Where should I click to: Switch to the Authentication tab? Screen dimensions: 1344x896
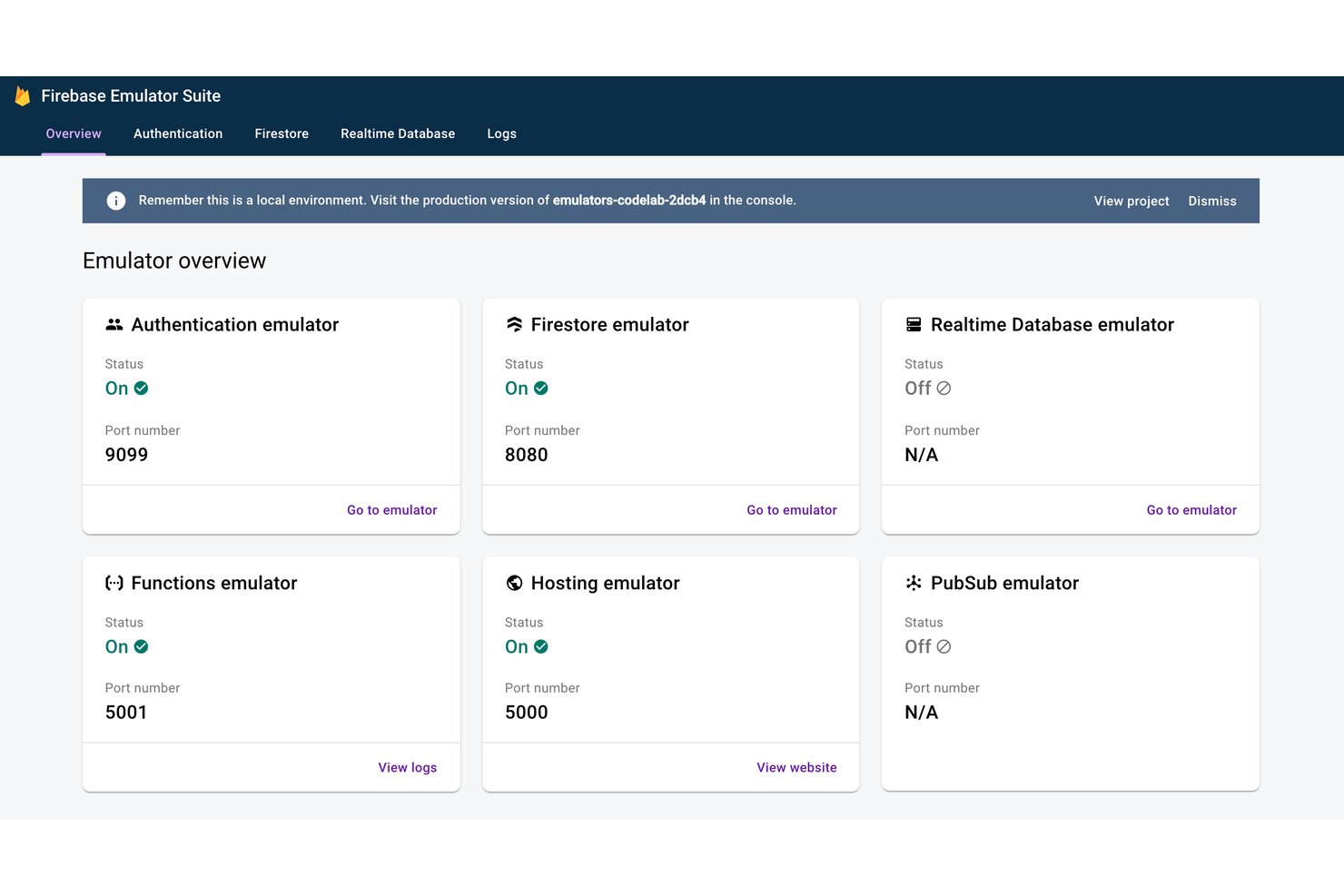178,133
